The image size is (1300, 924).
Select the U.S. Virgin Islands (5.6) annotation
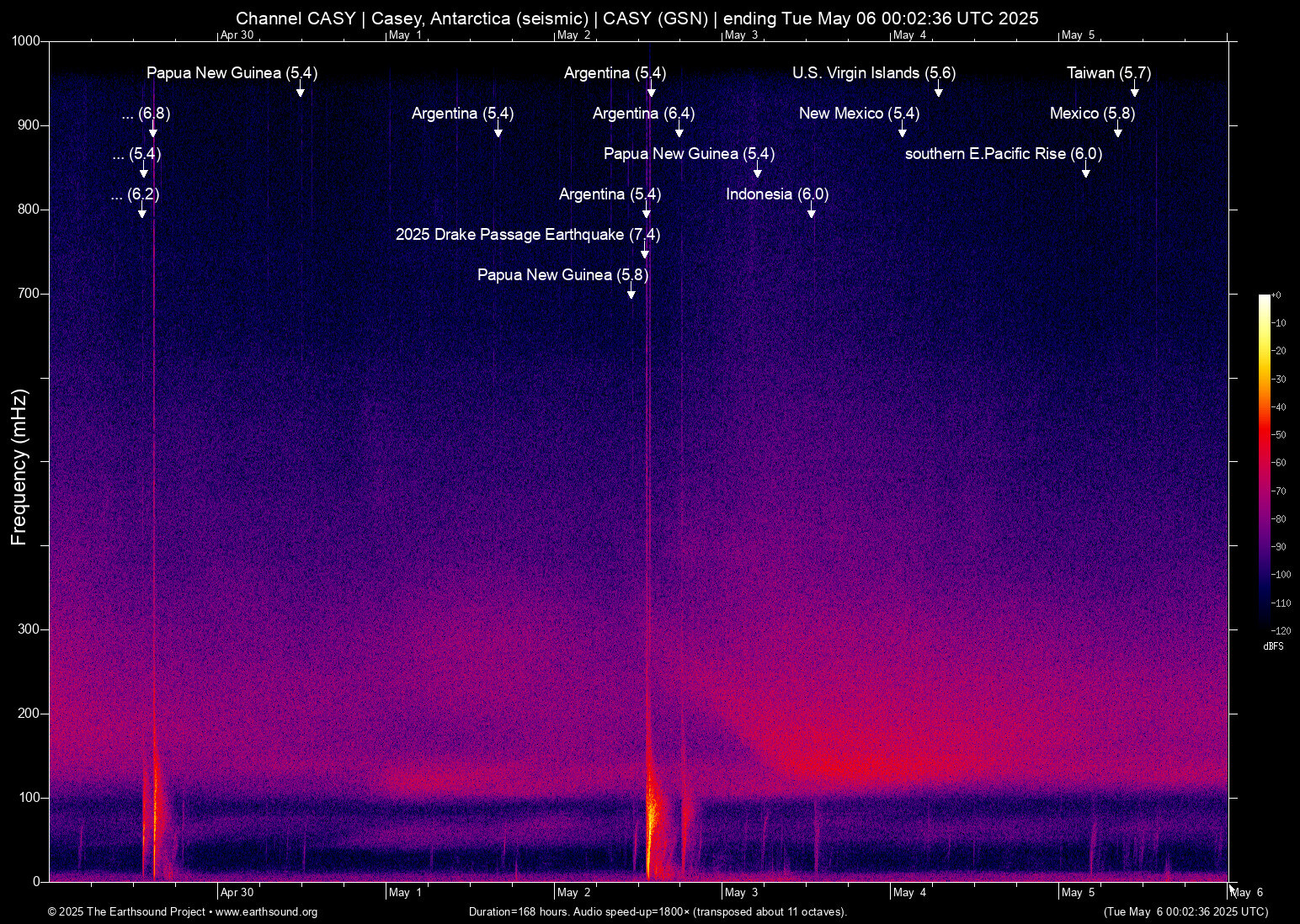[874, 73]
